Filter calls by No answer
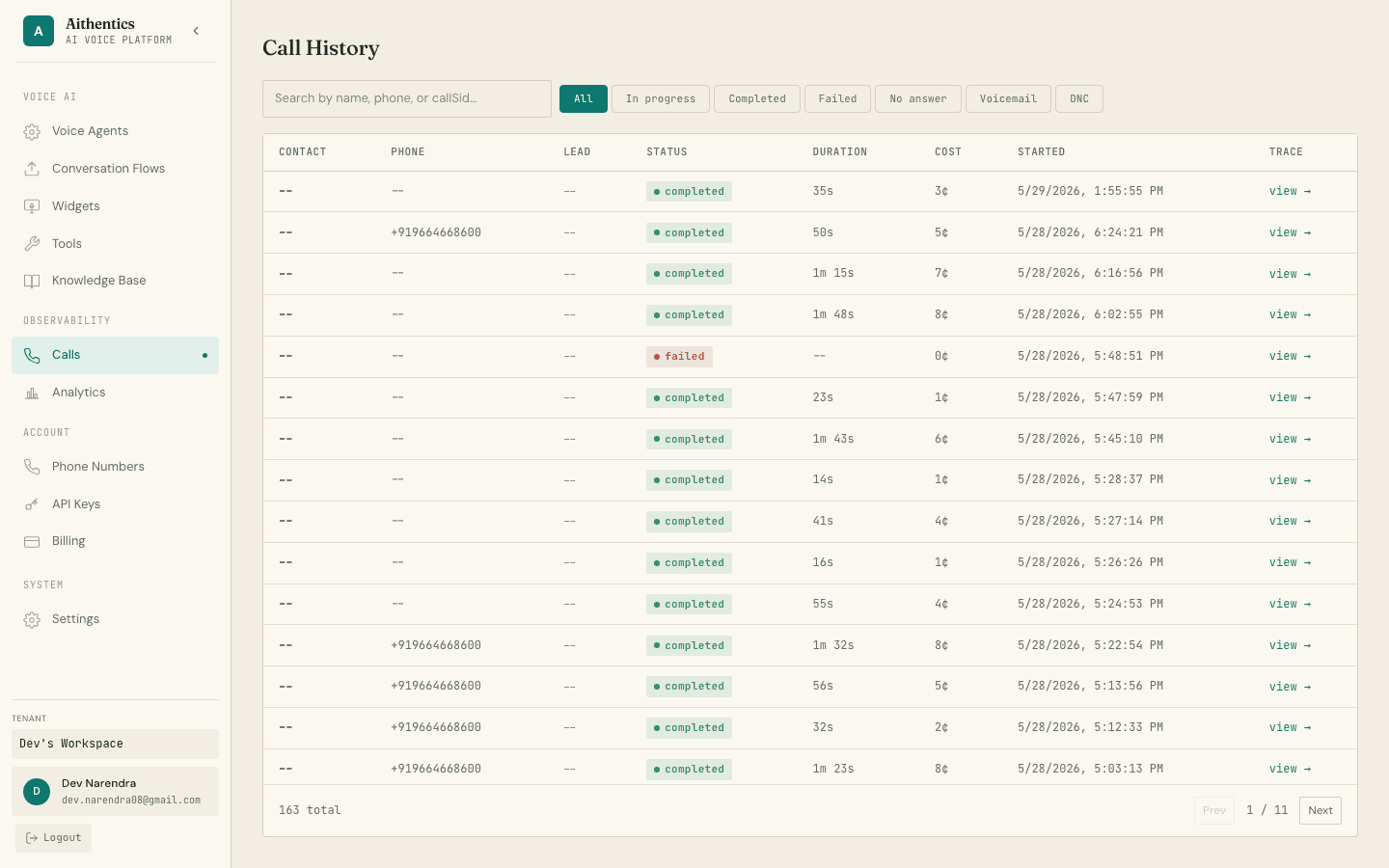This screenshot has height=868, width=1389. (918, 98)
